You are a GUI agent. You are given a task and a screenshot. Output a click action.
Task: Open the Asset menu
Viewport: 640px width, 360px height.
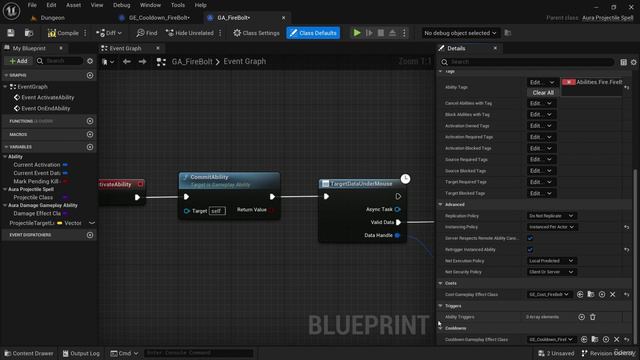click(x=73, y=5)
